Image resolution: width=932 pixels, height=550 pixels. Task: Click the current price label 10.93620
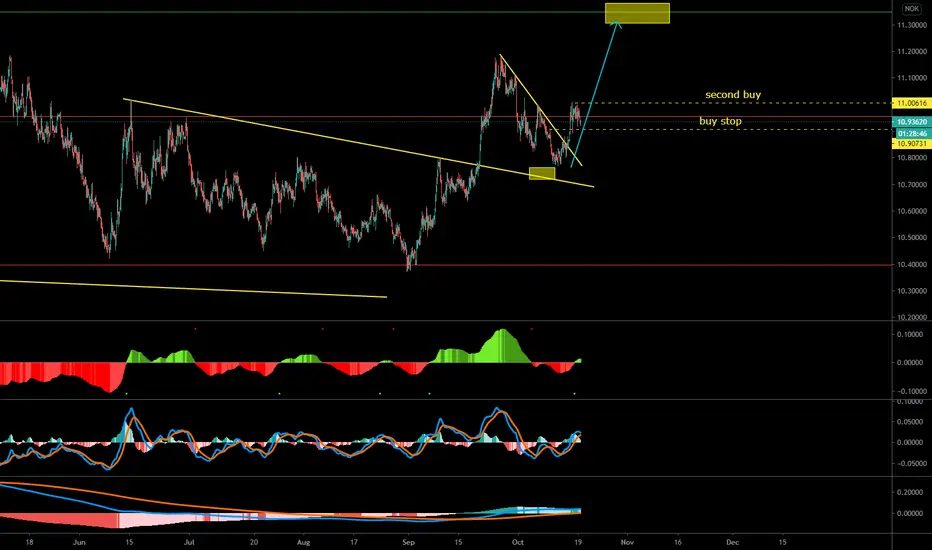(x=912, y=122)
